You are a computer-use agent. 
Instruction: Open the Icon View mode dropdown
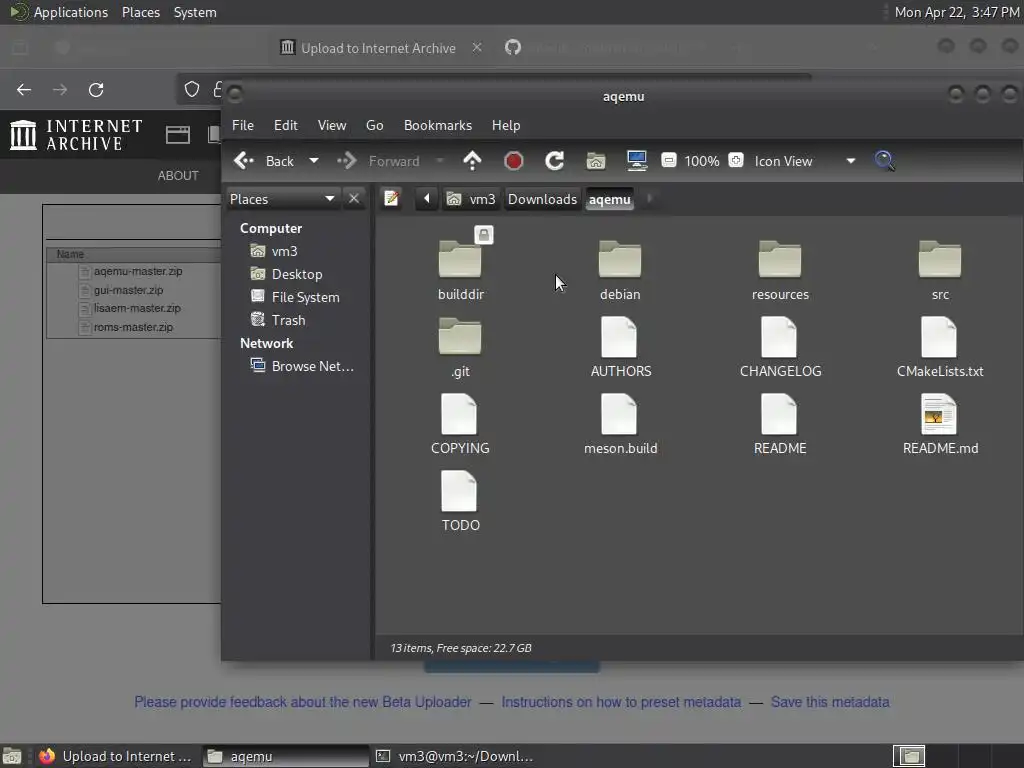pos(804,161)
